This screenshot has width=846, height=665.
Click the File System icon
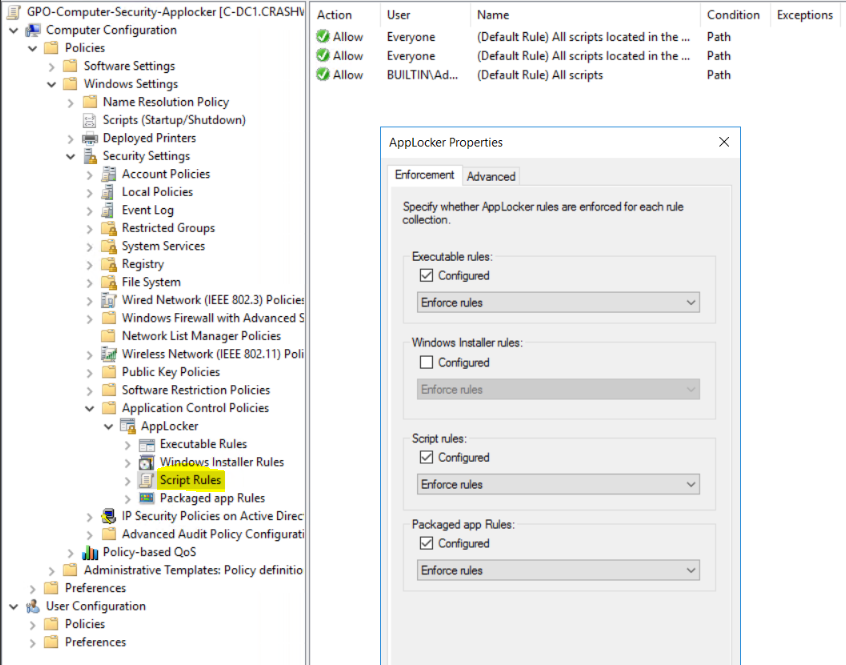tap(108, 282)
